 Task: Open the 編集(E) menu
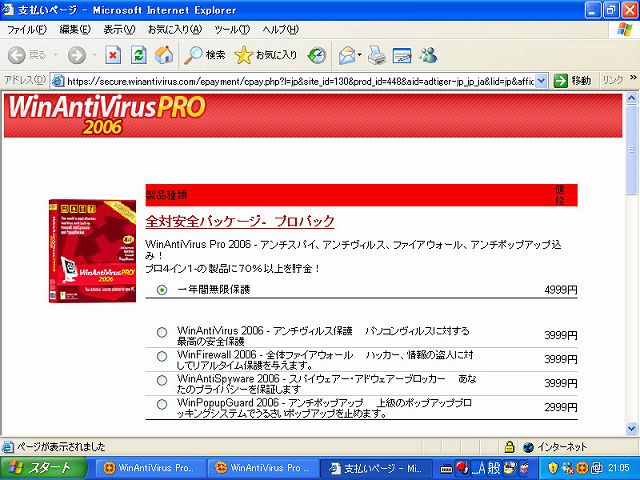point(75,29)
